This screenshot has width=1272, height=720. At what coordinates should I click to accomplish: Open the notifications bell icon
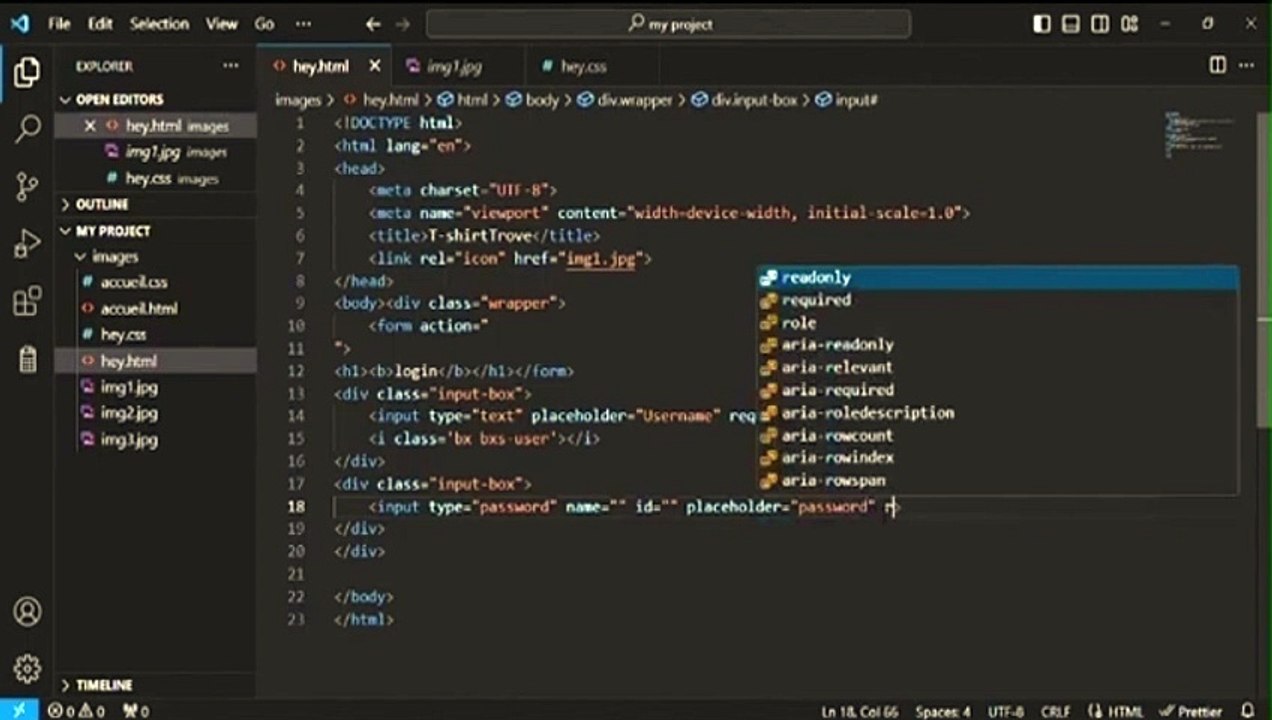[x=1249, y=711]
